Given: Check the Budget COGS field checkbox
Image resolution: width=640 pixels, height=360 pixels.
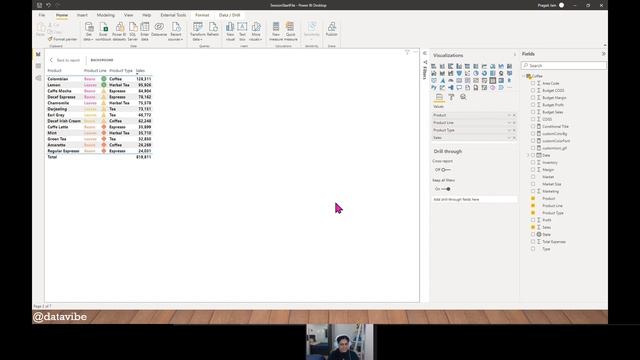Looking at the screenshot, I should tap(533, 90).
